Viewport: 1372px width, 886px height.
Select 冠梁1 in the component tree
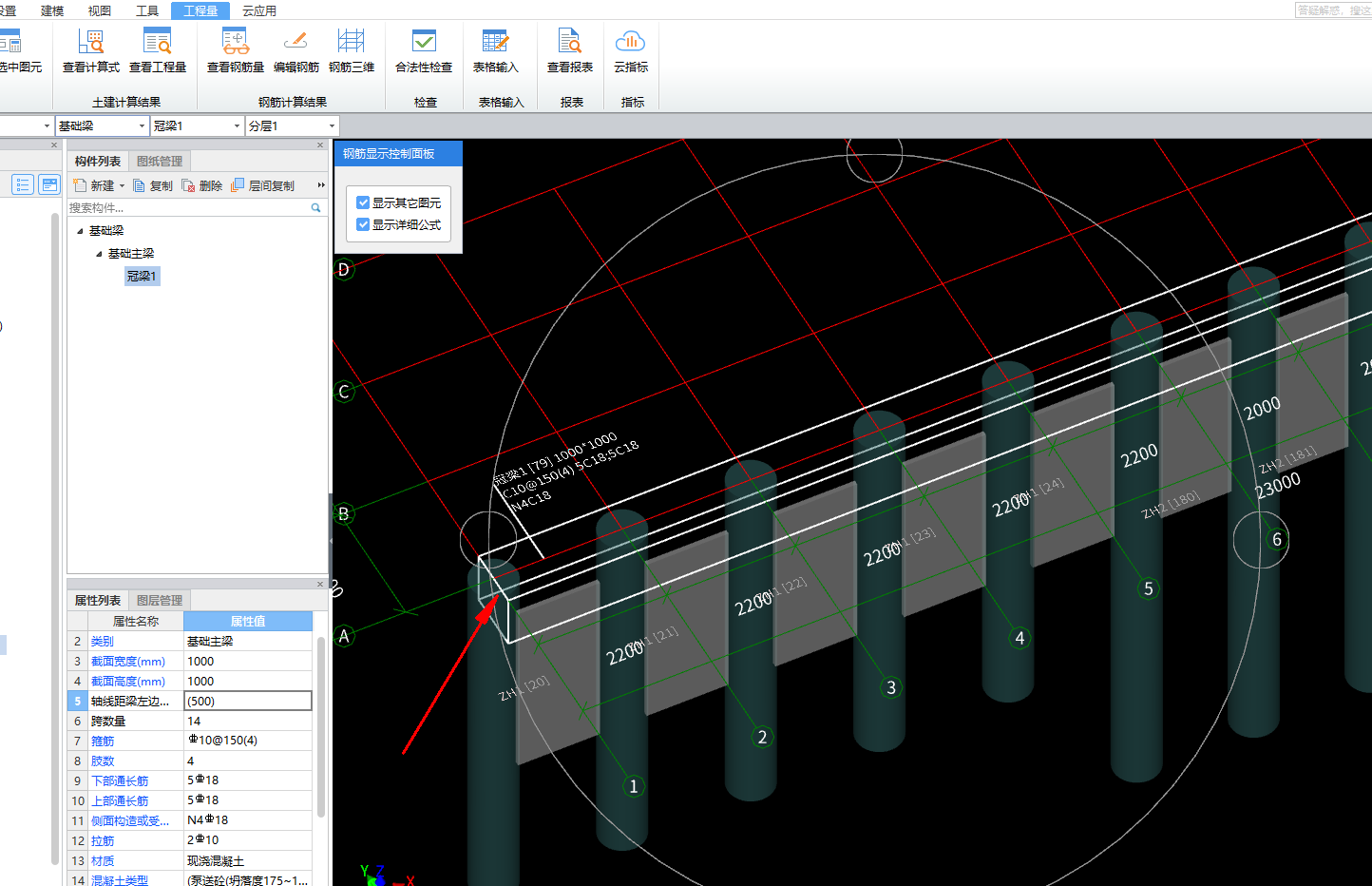point(142,276)
